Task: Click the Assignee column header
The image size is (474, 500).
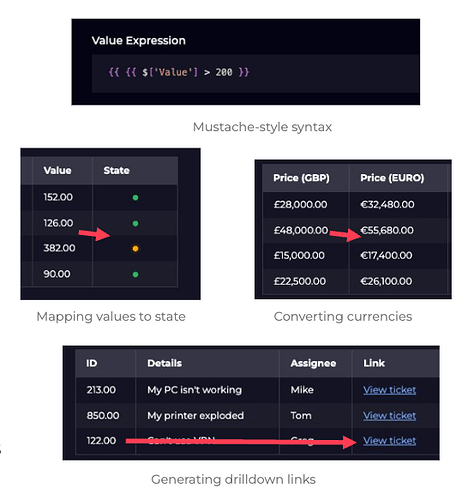Action: (315, 363)
